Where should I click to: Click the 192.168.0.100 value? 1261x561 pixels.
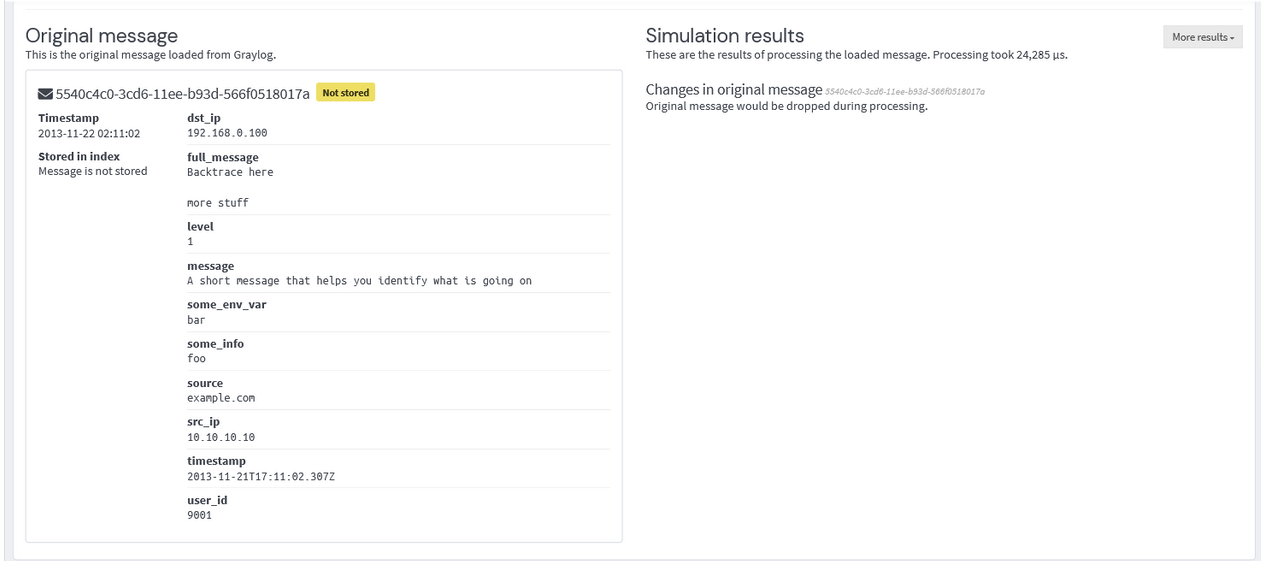pyautogui.click(x=227, y=133)
